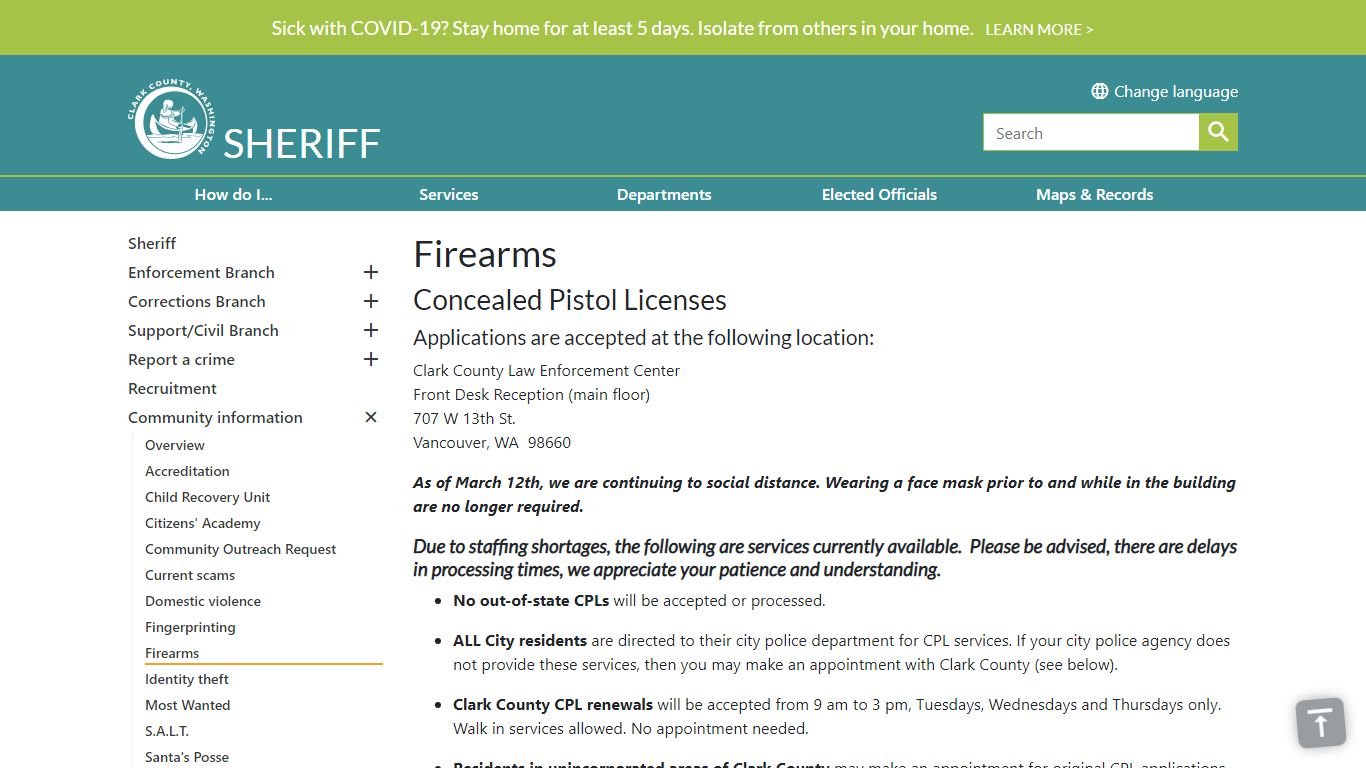Click the back-to-top arrow button
The width and height of the screenshot is (1366, 768).
coord(1321,723)
